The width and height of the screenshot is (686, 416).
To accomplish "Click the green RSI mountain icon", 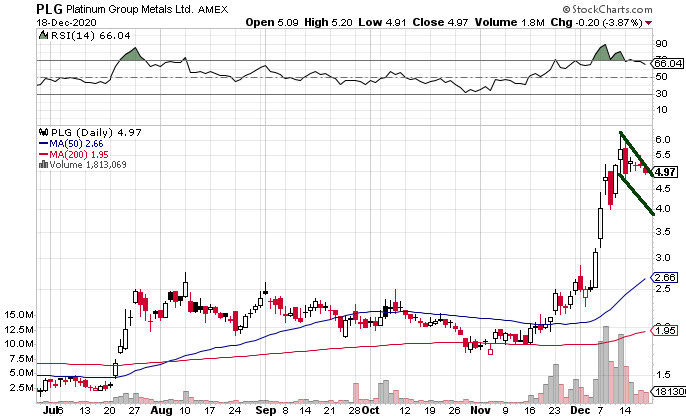I will (x=43, y=35).
